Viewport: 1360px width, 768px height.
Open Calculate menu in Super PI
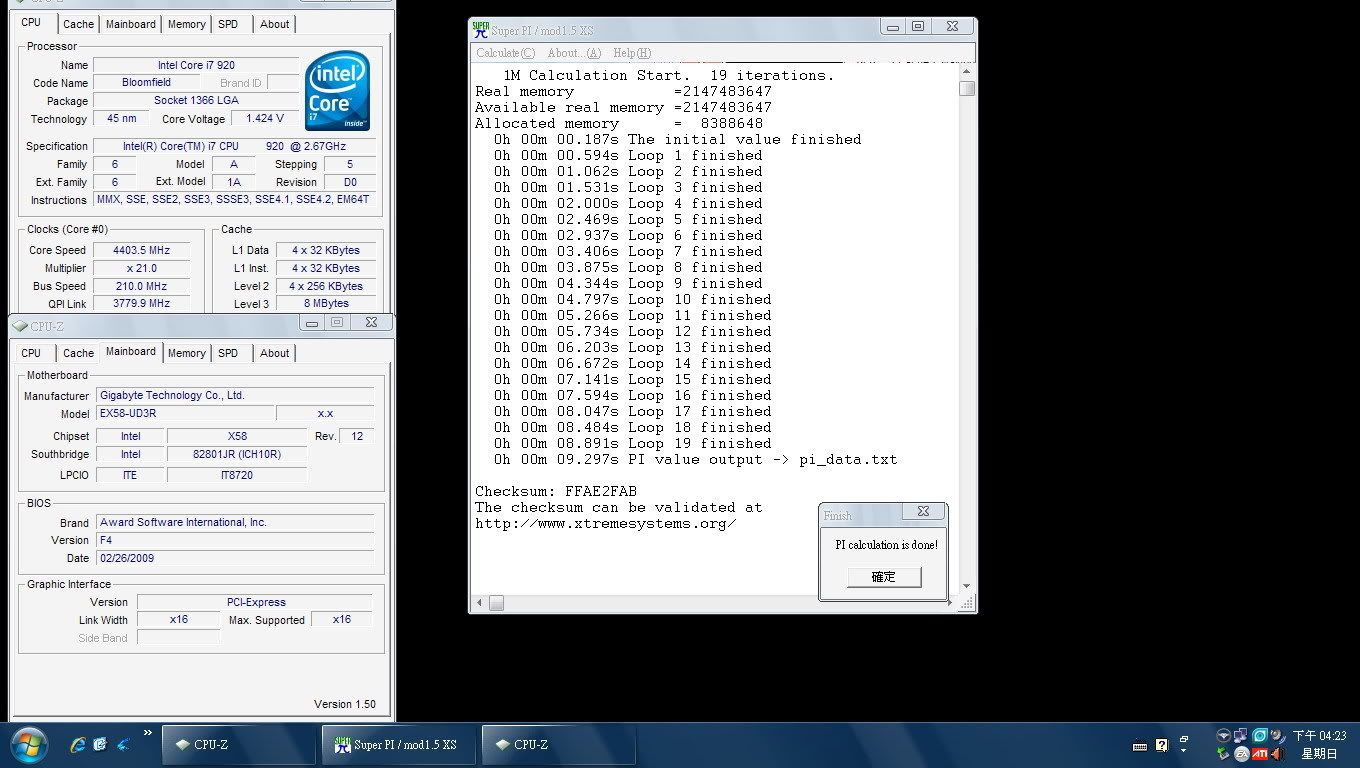pos(506,53)
